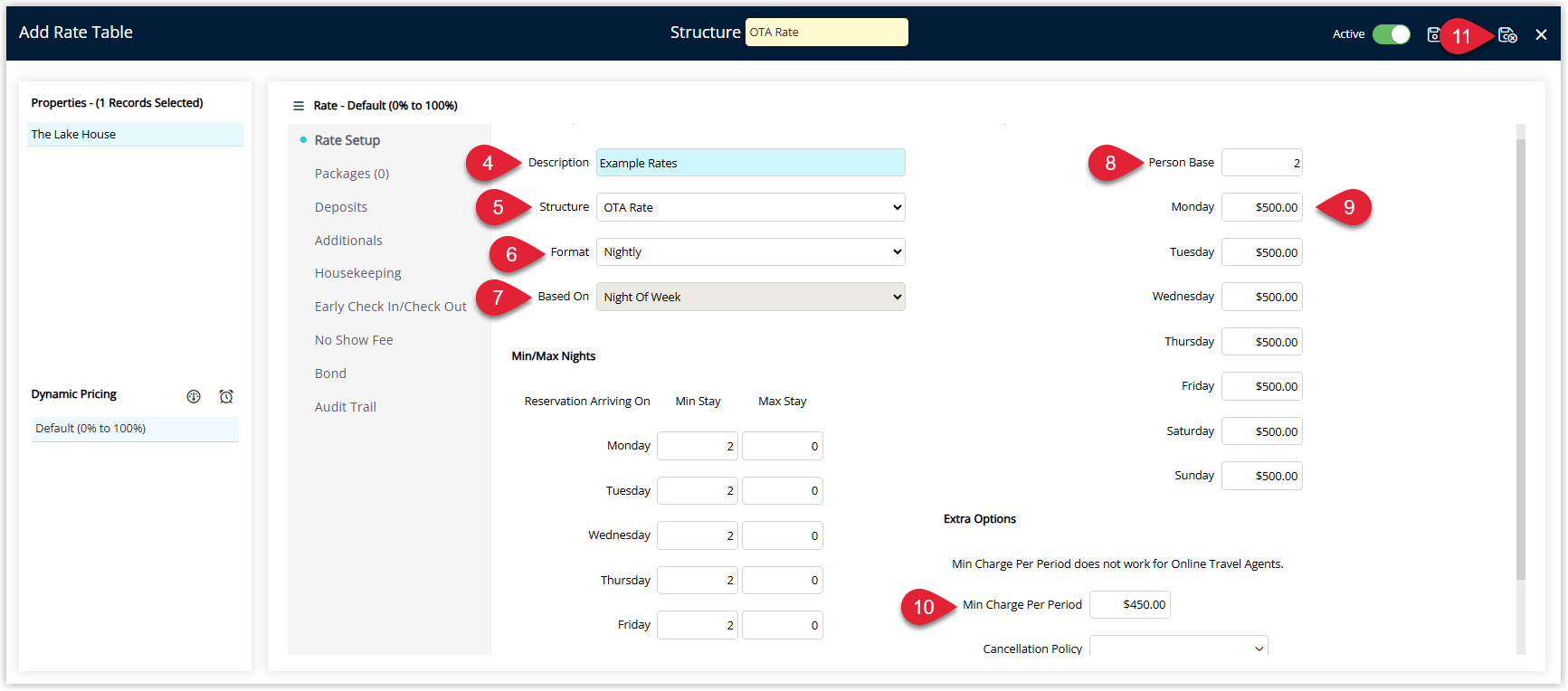Open the Based On dropdown

[751, 297]
